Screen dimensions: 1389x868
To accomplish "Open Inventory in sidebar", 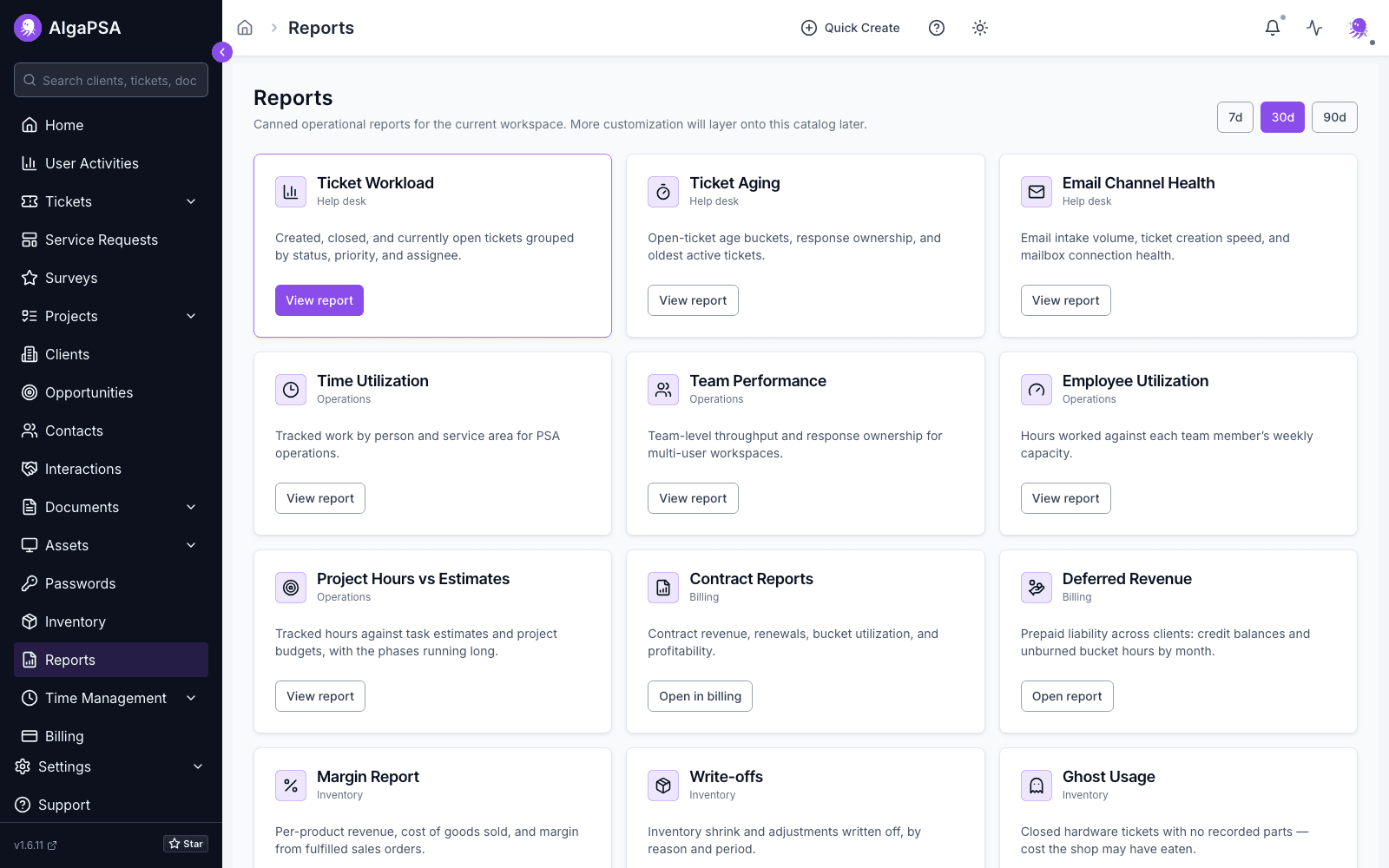I will (111, 621).
